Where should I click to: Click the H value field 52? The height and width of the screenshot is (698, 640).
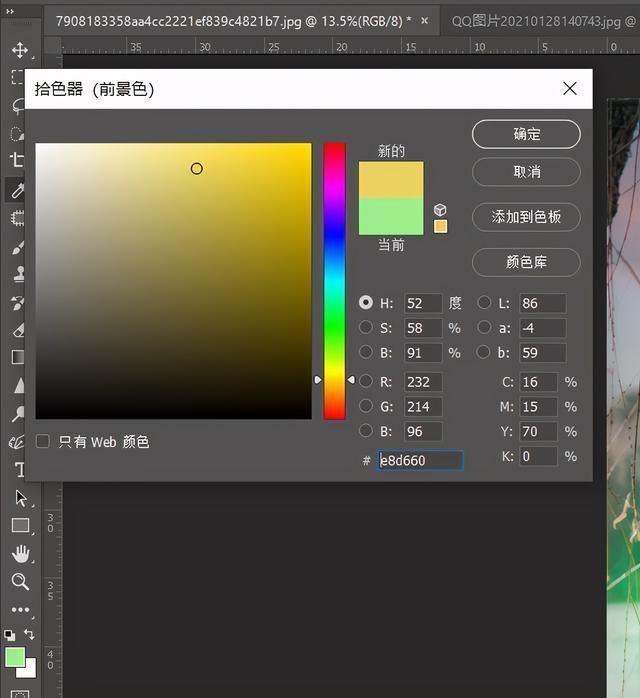coord(423,303)
